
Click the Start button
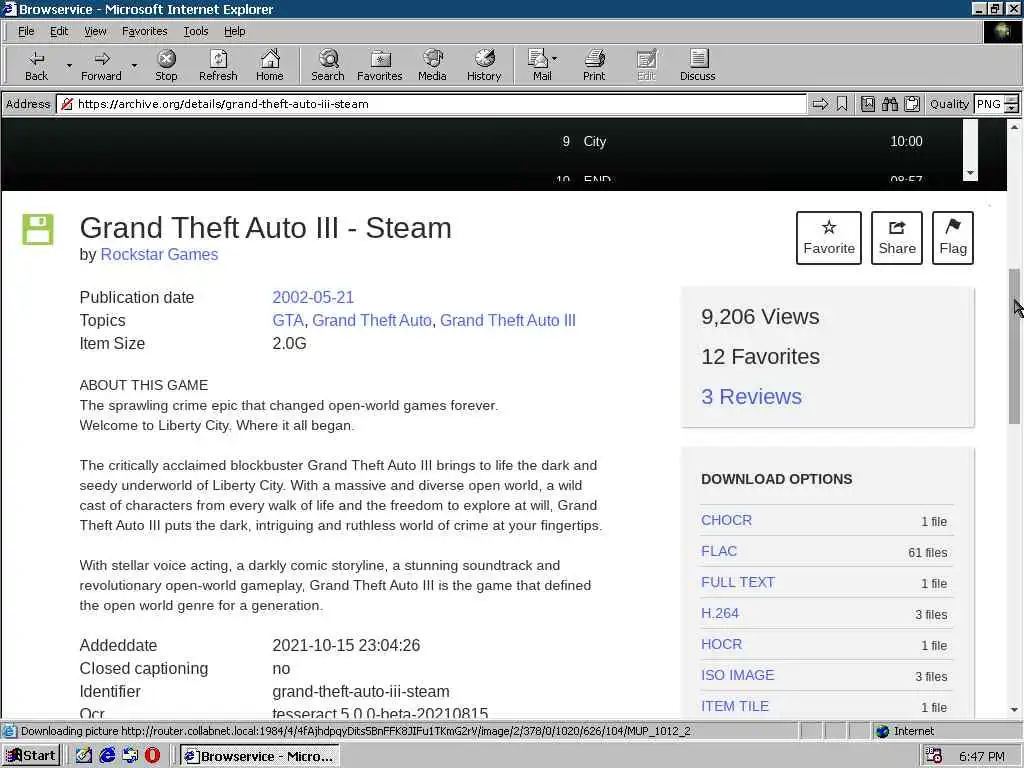(31, 756)
